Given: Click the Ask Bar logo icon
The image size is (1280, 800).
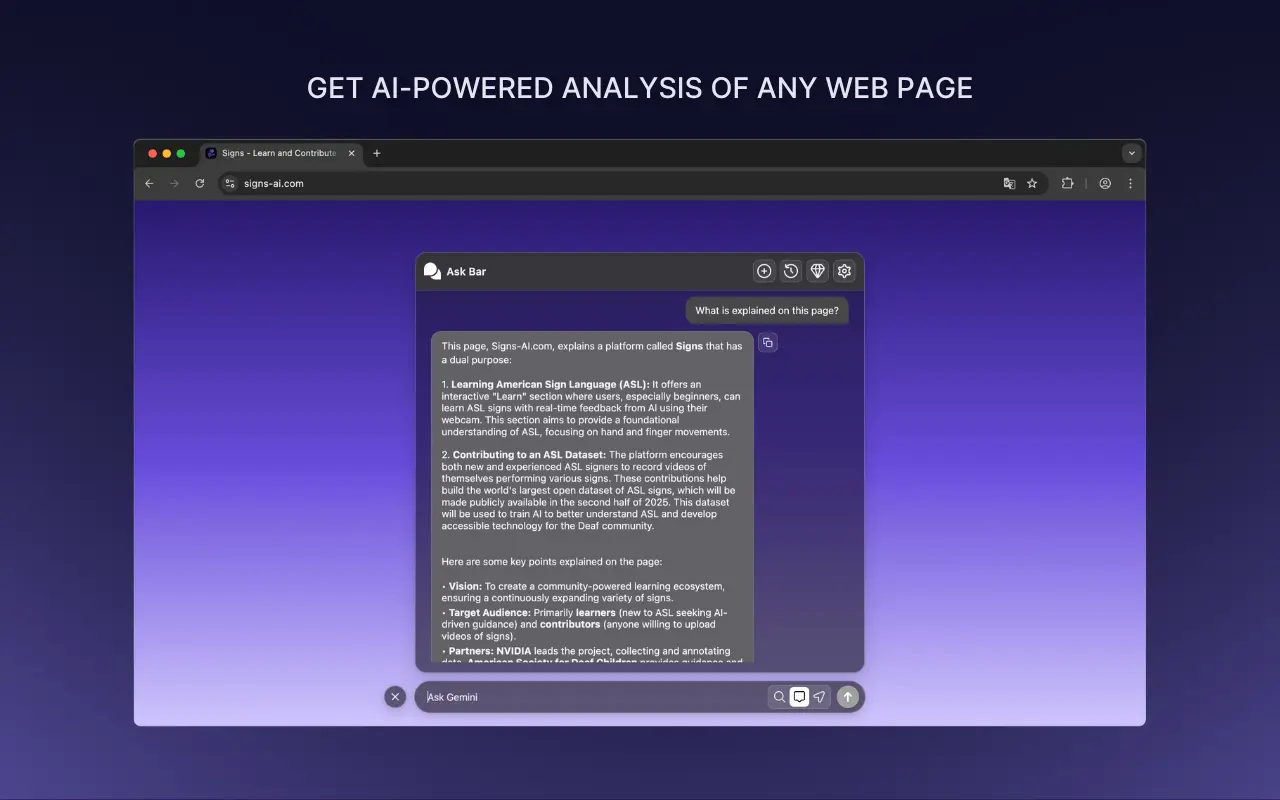Looking at the screenshot, I should [x=432, y=271].
